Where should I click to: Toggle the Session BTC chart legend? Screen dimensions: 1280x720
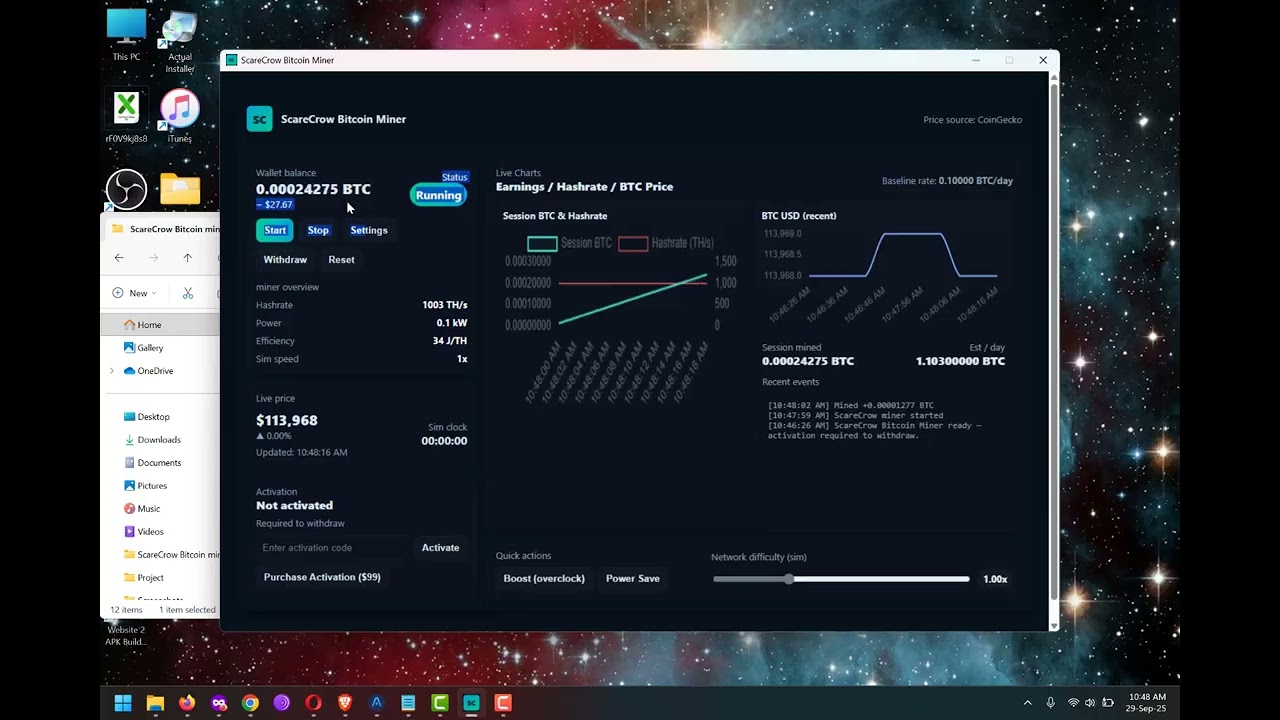569,243
